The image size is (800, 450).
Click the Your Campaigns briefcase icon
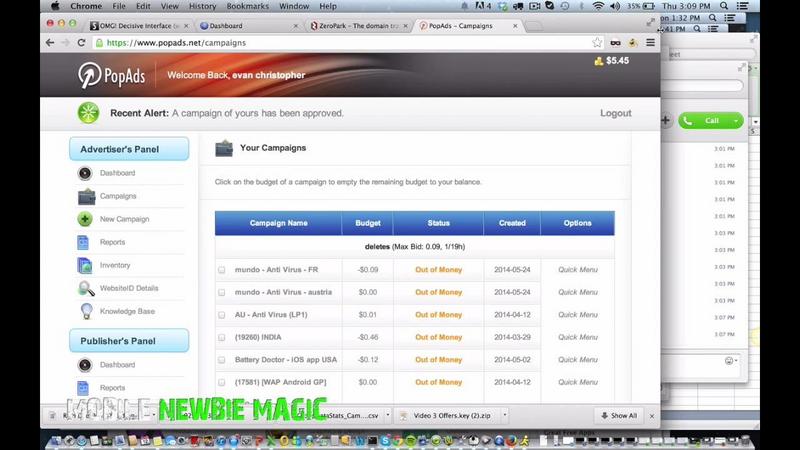pyautogui.click(x=223, y=148)
